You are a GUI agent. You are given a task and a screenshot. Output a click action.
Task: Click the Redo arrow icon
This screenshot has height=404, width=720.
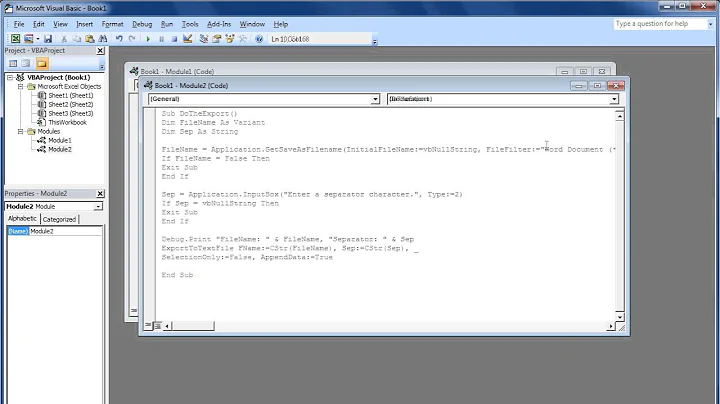point(132,39)
